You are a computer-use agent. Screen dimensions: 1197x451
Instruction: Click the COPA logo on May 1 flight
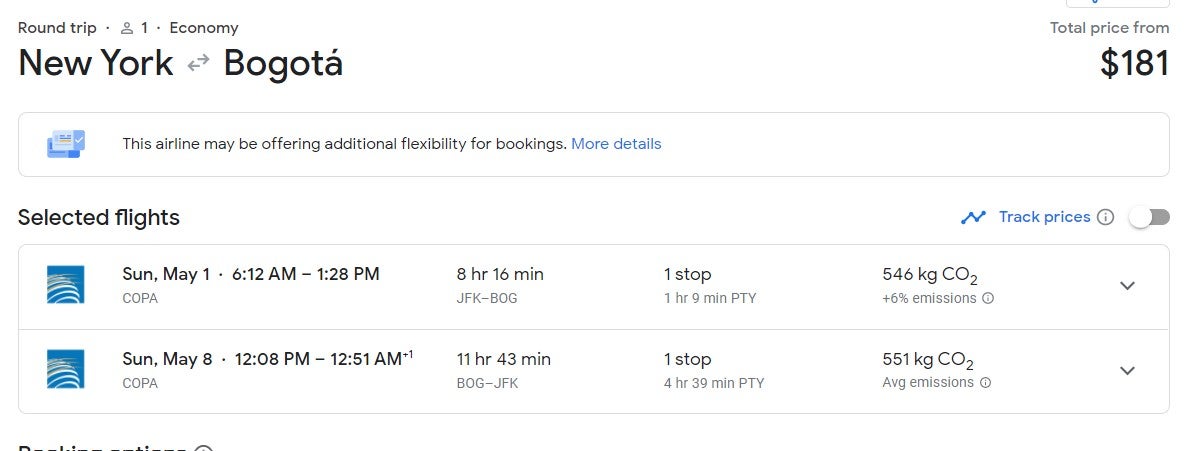point(66,285)
